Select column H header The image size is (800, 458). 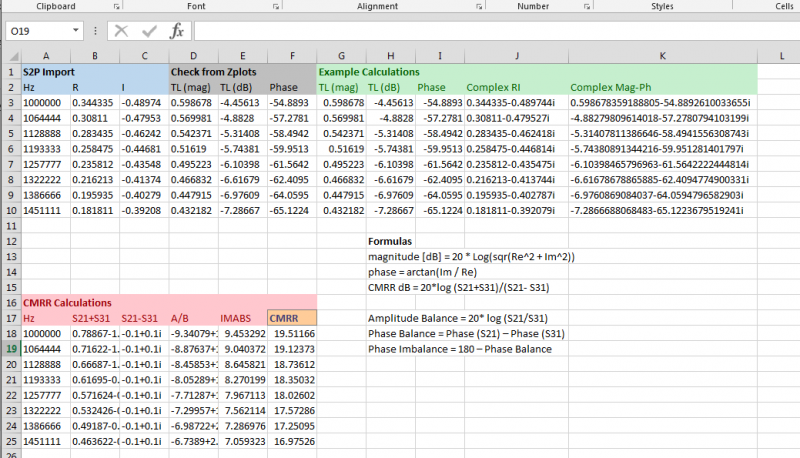click(x=390, y=56)
